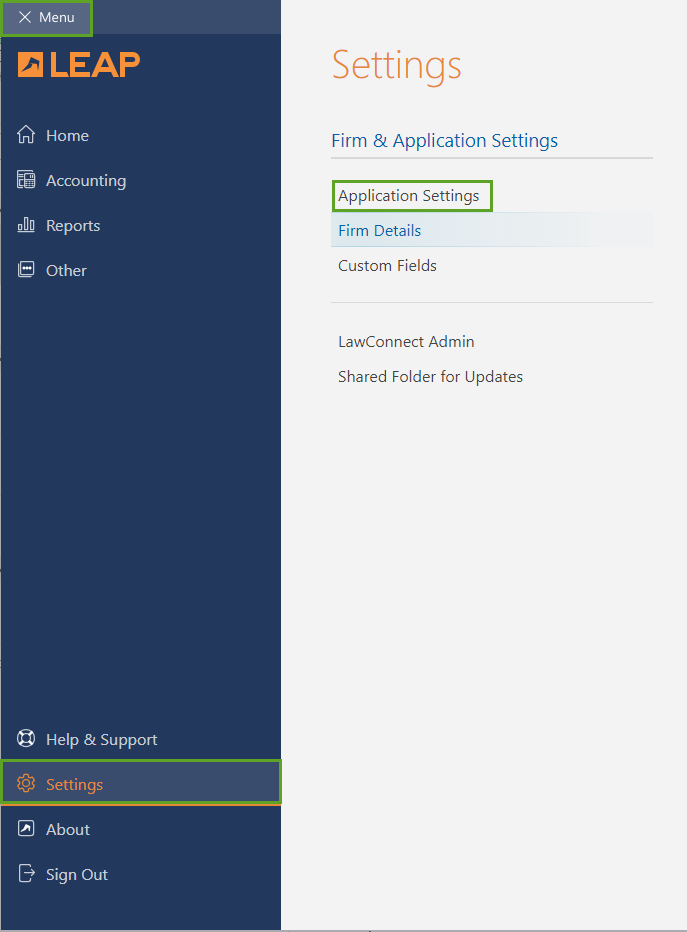Choose Shared Folder for Updates
The image size is (687, 932).
[430, 377]
